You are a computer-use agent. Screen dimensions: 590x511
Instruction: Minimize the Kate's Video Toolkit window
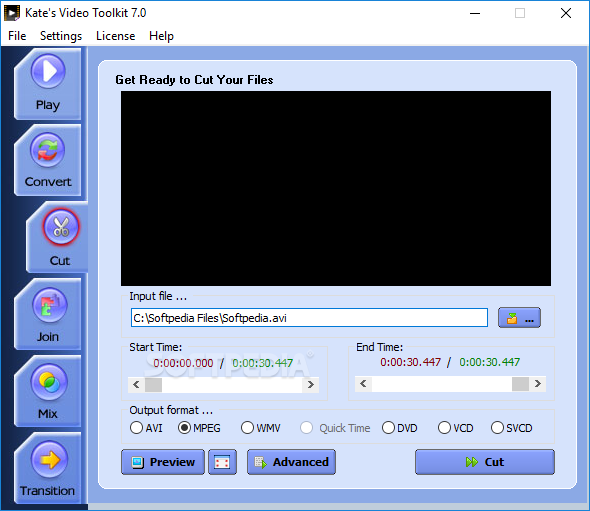475,13
